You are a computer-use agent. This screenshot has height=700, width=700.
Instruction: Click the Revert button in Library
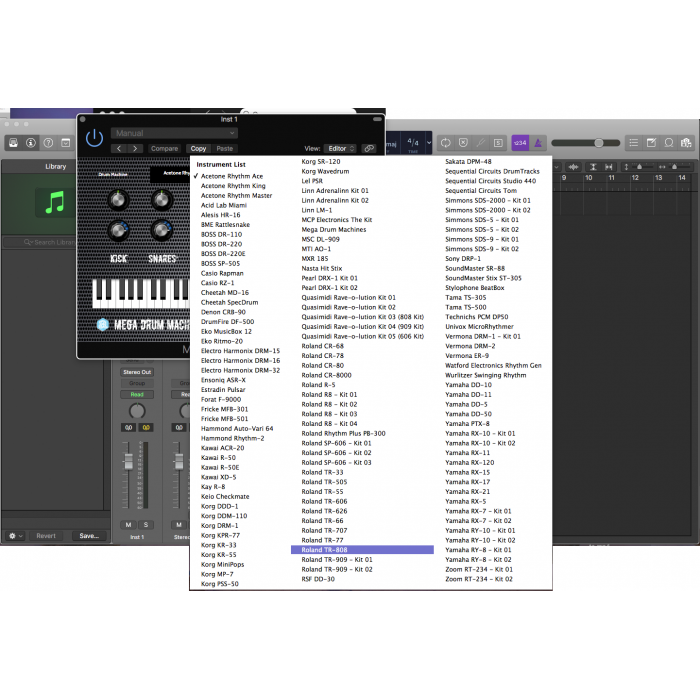click(x=46, y=536)
